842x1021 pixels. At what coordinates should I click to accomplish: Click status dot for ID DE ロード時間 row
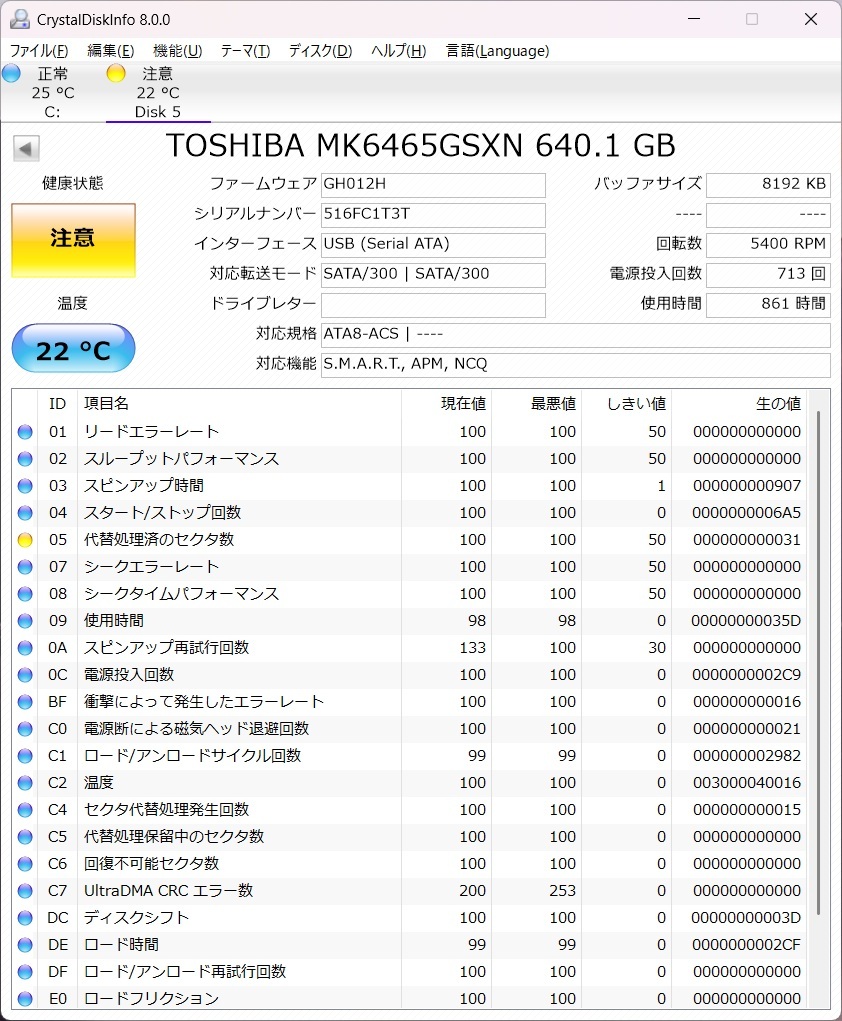tap(25, 945)
